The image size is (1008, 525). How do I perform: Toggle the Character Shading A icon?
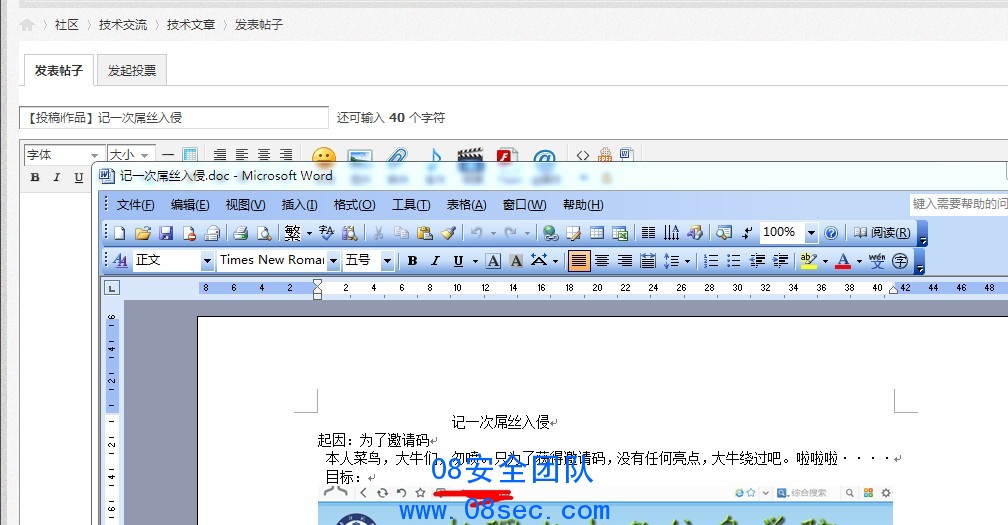pos(516,260)
